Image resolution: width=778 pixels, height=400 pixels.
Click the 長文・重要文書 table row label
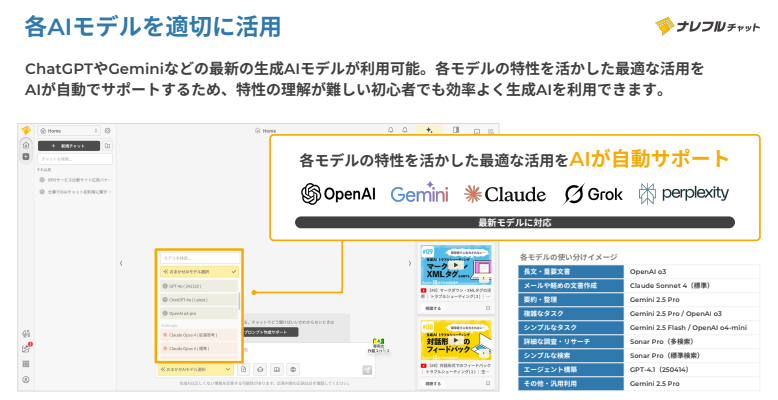click(571, 271)
